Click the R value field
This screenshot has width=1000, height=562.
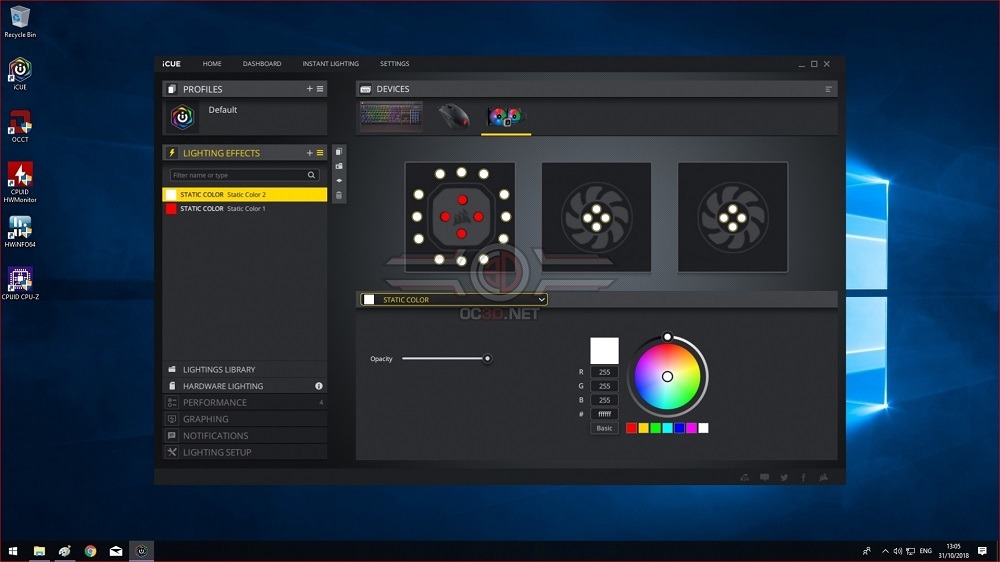pyautogui.click(x=604, y=372)
